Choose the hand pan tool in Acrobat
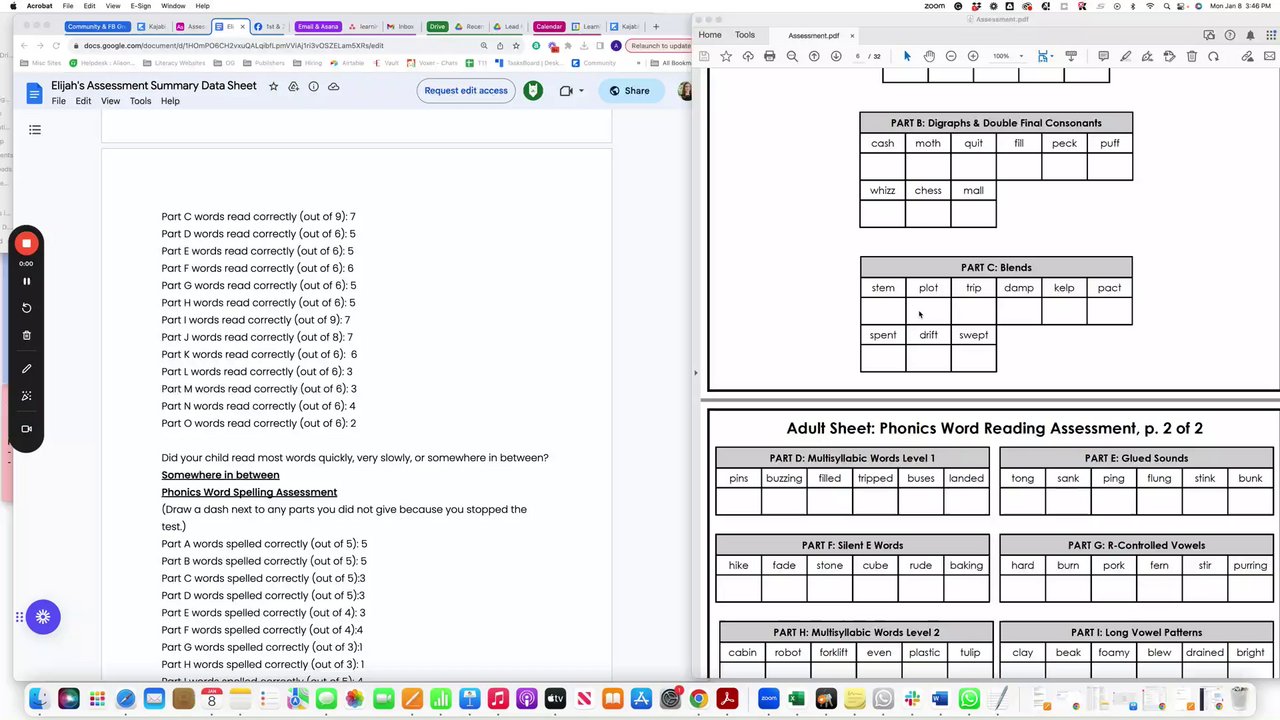 [x=929, y=56]
